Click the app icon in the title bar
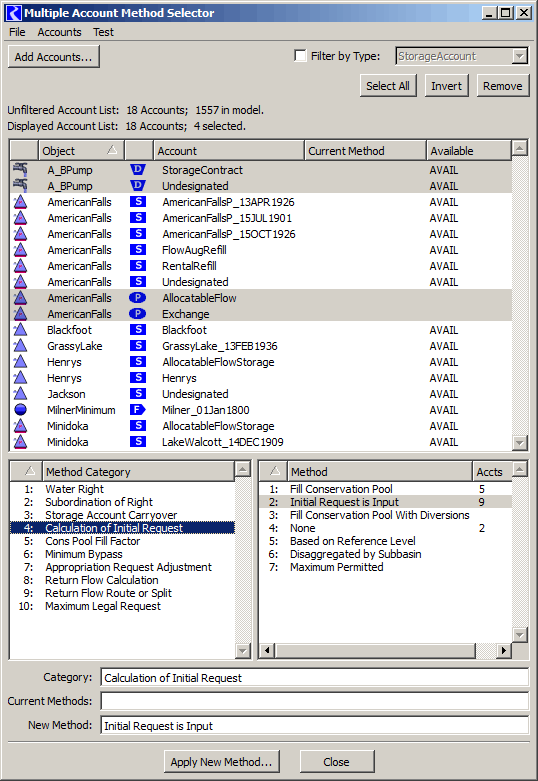Screen dimensions: 538x781 point(13,13)
